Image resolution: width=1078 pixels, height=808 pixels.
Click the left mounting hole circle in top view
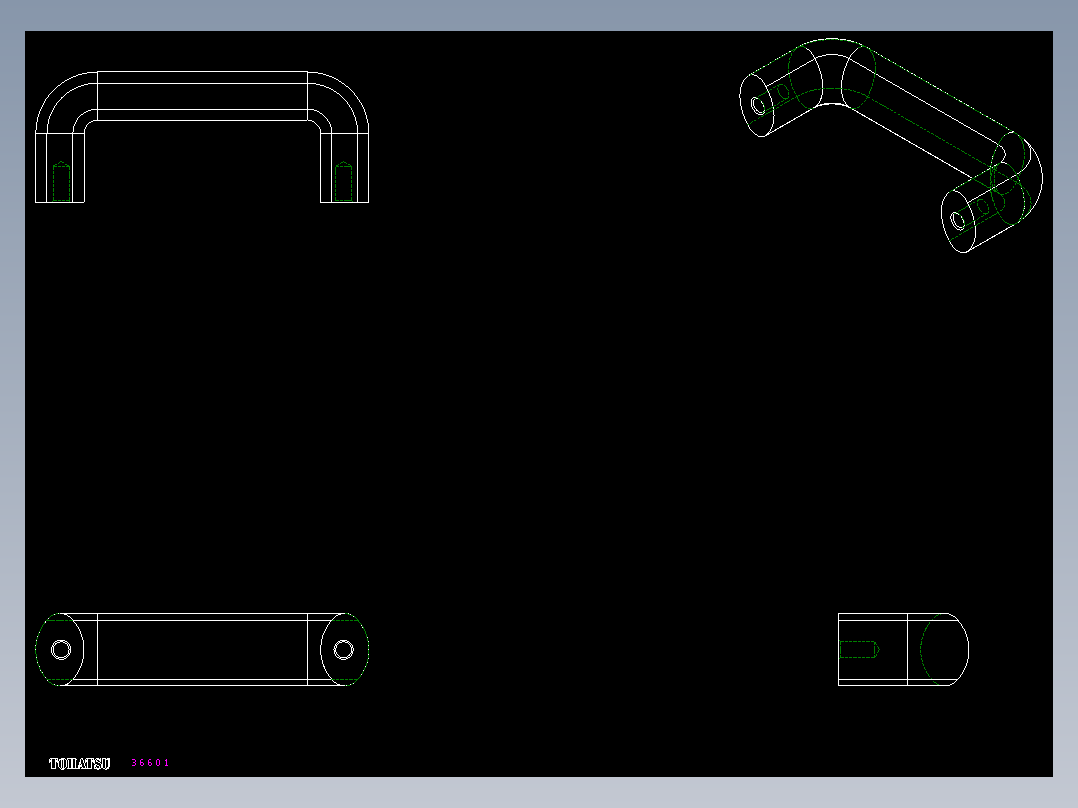(x=61, y=649)
